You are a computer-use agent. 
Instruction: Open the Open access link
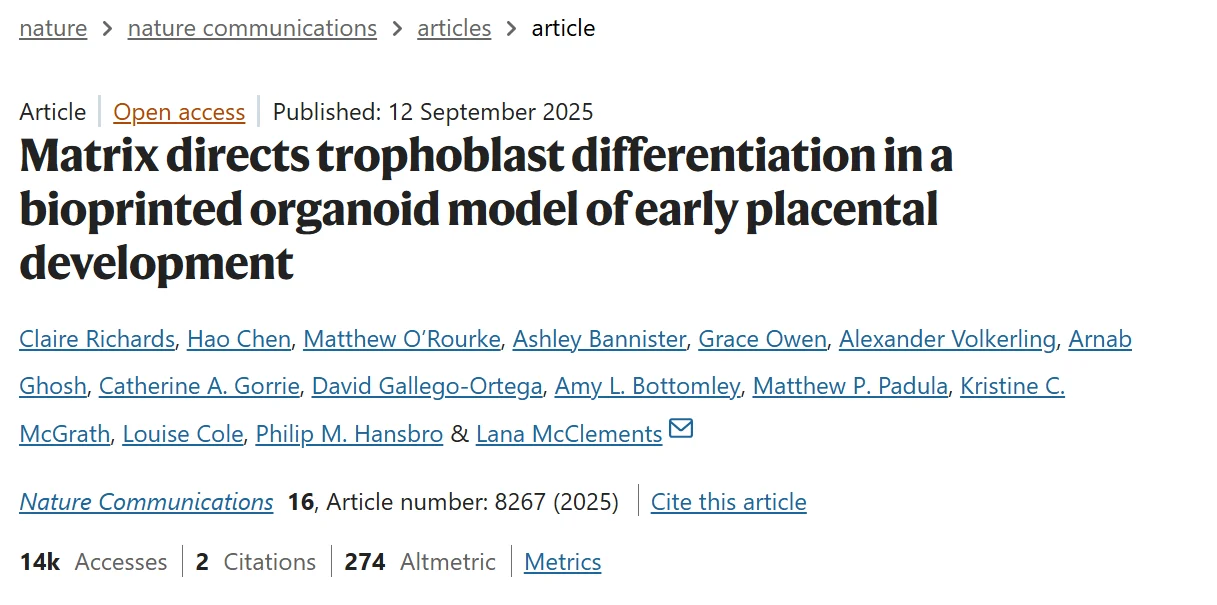tap(179, 112)
